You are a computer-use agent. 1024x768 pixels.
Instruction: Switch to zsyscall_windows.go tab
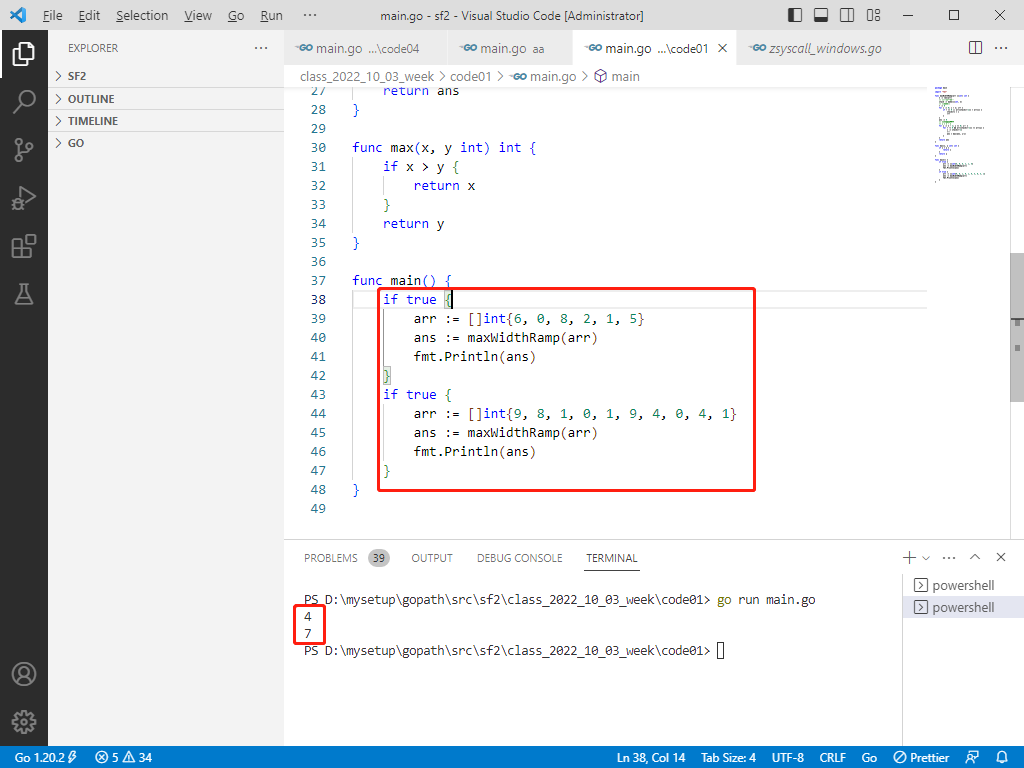click(823, 48)
